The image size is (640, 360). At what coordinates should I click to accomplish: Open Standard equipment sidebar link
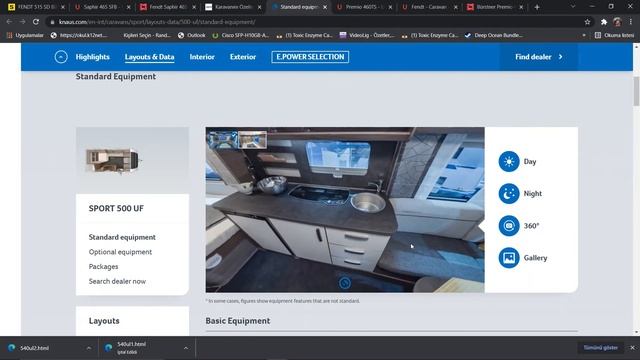122,237
